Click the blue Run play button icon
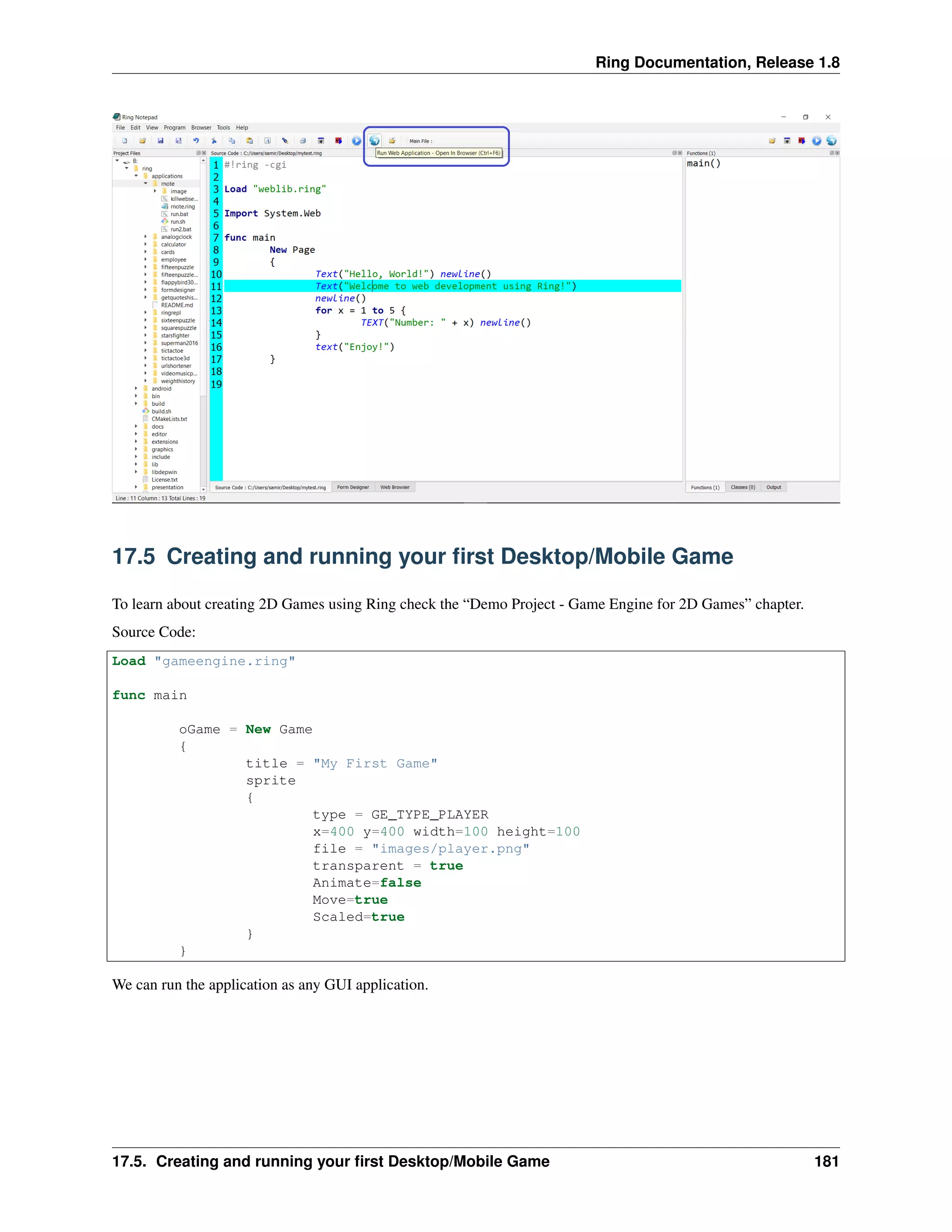The image size is (952, 1232). point(357,141)
